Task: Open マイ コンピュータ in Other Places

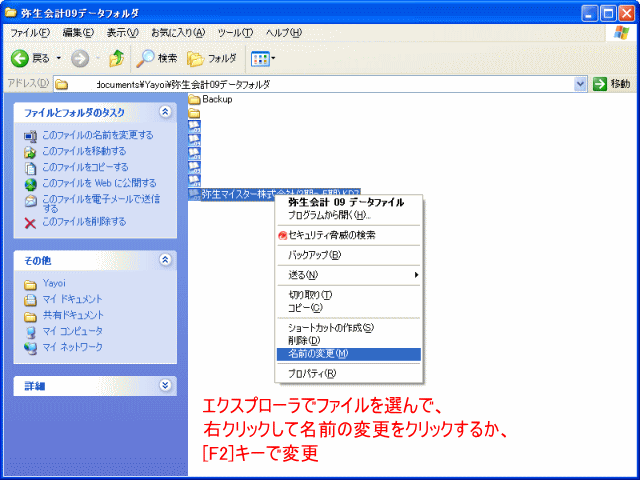Action: click(73, 331)
